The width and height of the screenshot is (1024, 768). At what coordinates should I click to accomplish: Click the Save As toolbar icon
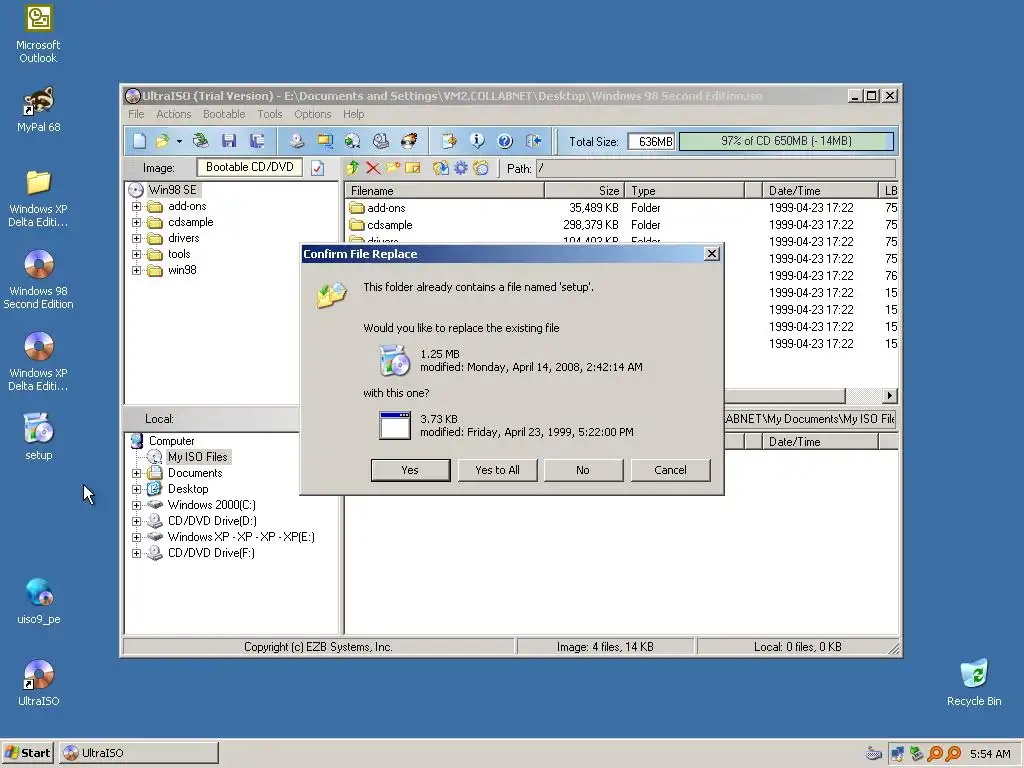click(257, 141)
